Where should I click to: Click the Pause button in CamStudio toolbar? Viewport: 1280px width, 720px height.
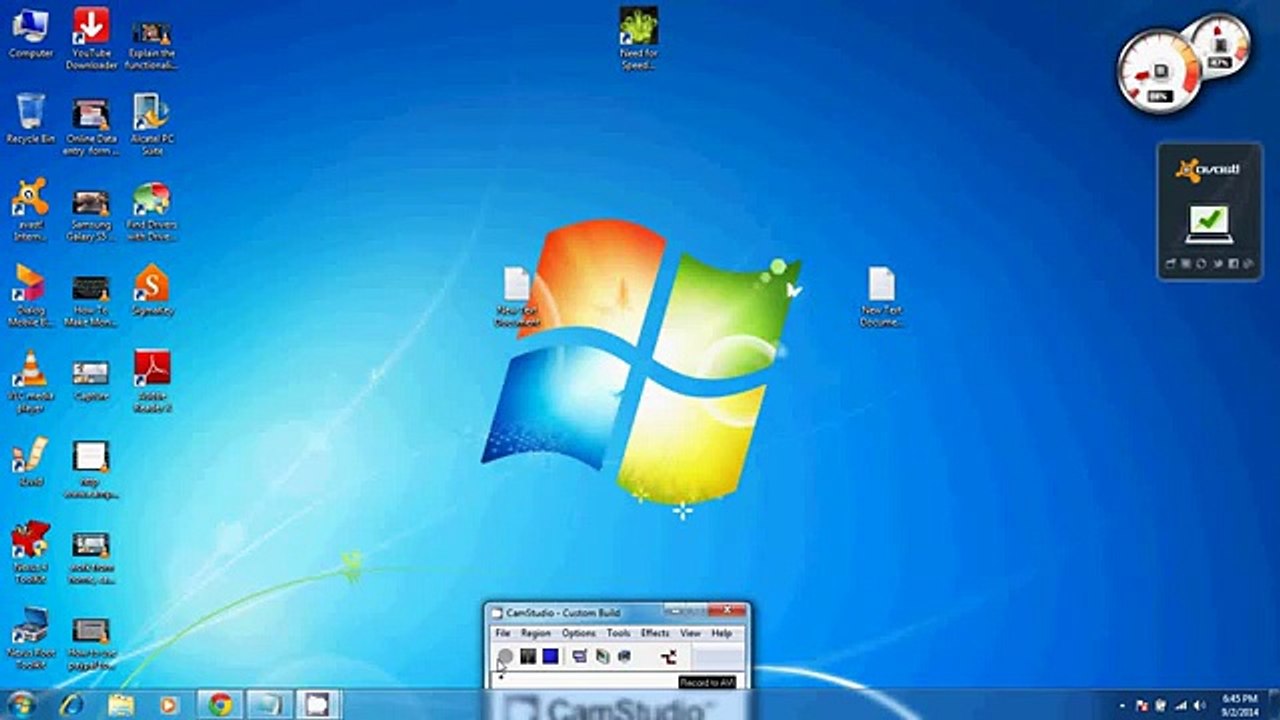[x=528, y=656]
